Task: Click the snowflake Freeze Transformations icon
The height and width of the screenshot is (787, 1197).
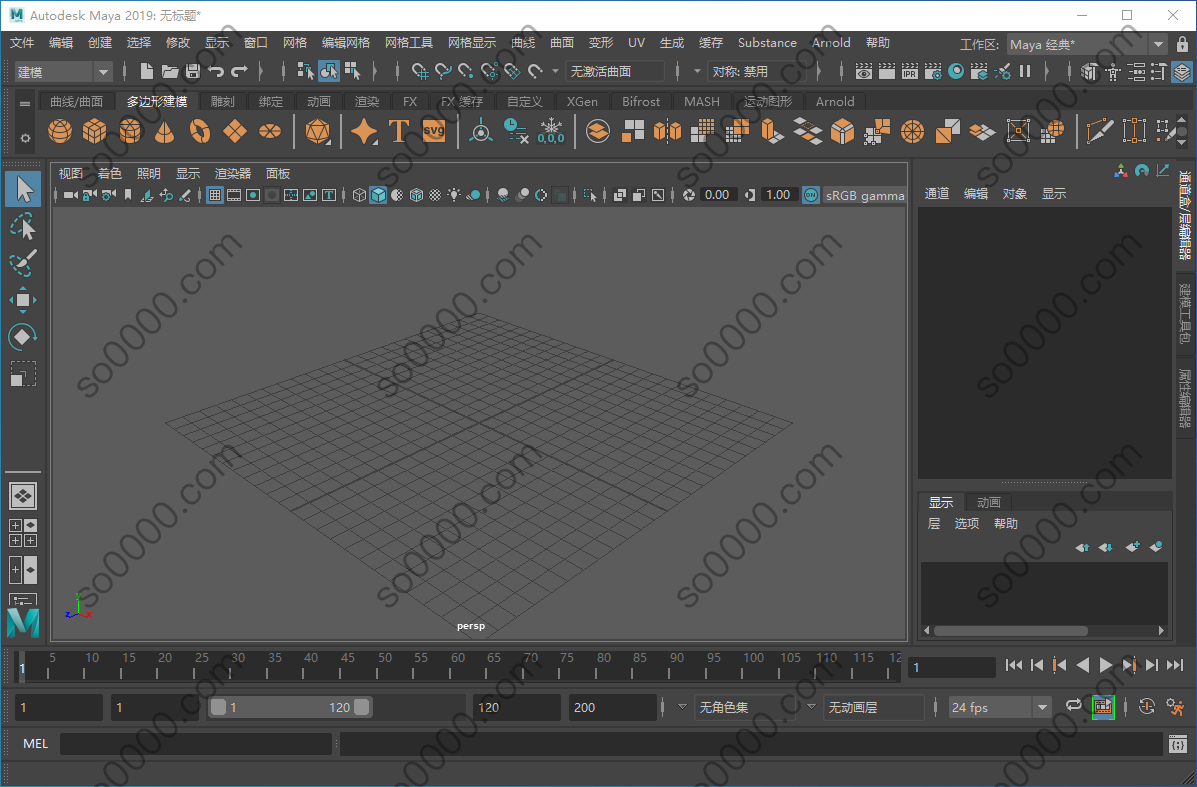Action: [x=550, y=131]
